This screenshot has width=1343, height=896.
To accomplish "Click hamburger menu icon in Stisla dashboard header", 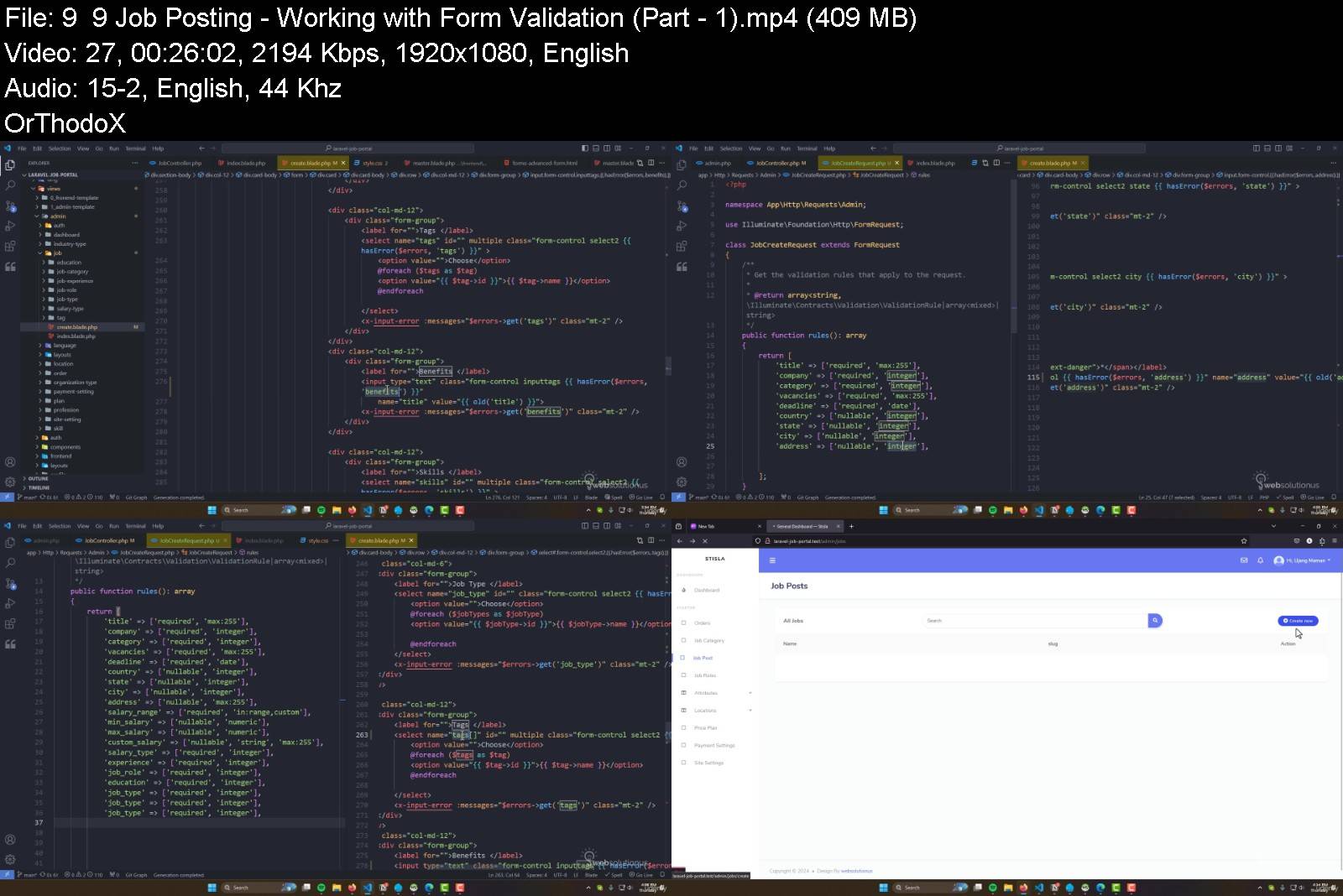I will pyautogui.click(x=772, y=560).
